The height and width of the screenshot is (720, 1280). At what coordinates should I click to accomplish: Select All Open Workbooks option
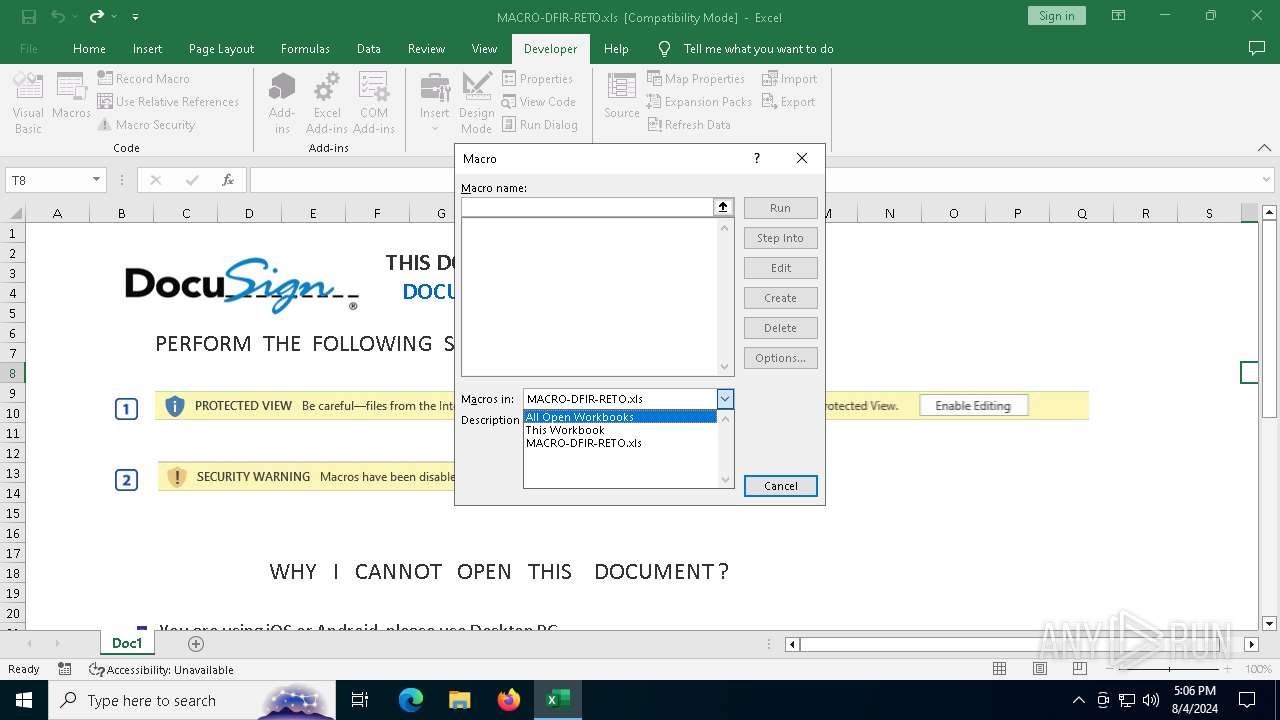(x=620, y=417)
